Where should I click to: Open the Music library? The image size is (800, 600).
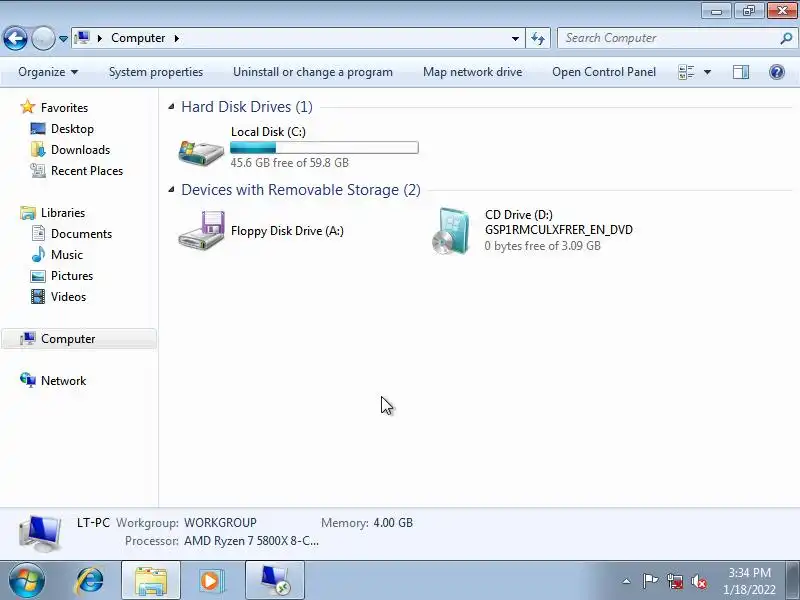coord(66,254)
